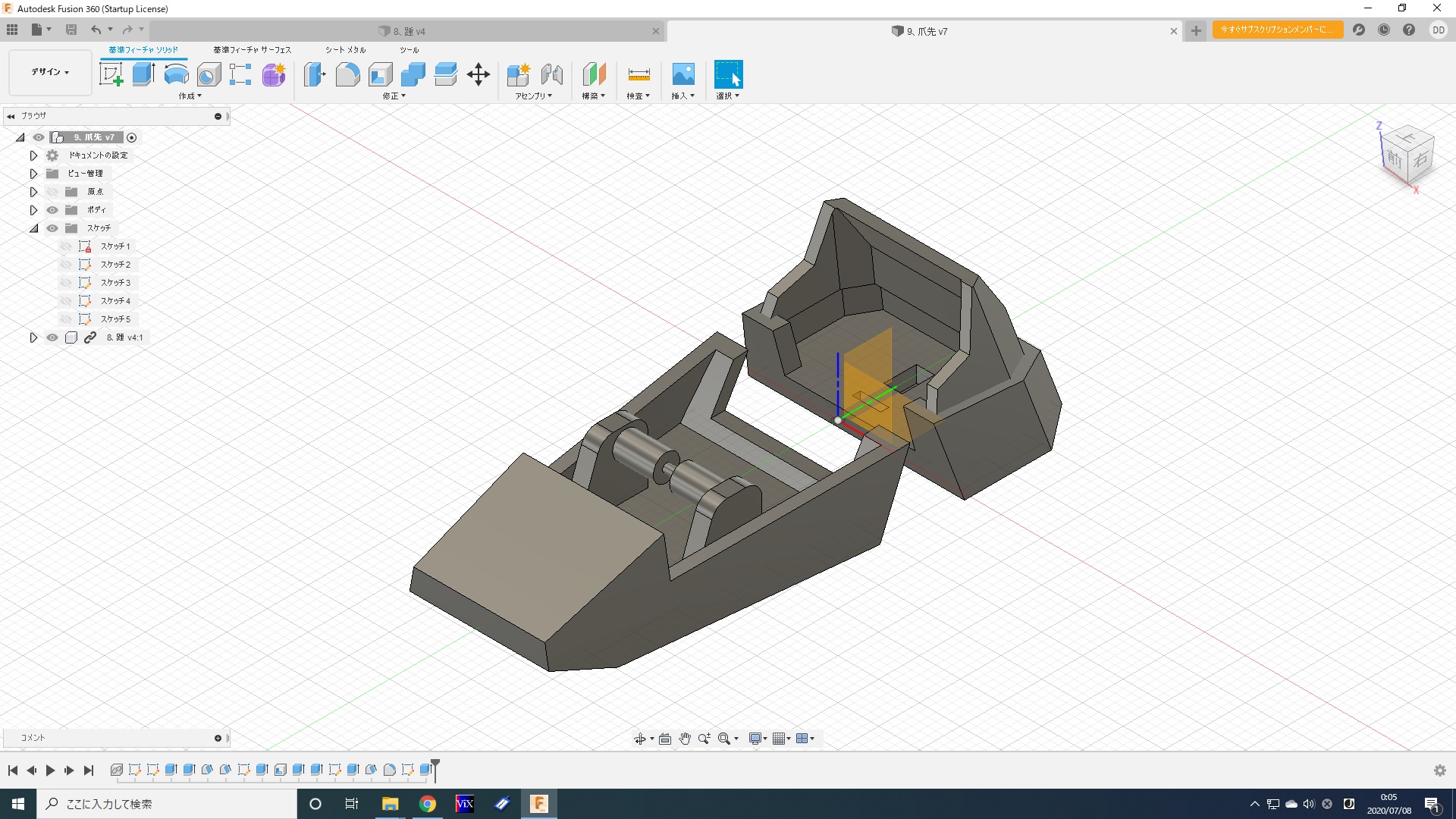
Task: Click the Measure inspect tool icon
Action: 639,74
